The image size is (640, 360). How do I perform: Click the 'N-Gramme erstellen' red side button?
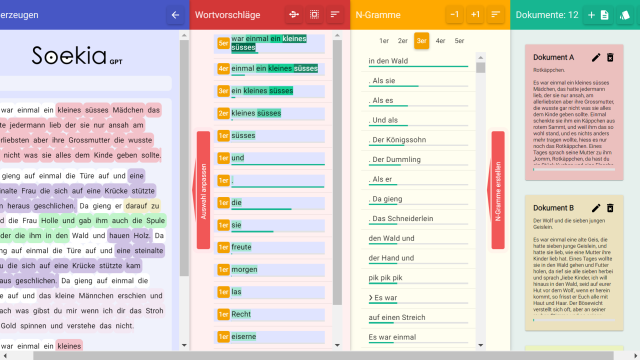[498, 190]
